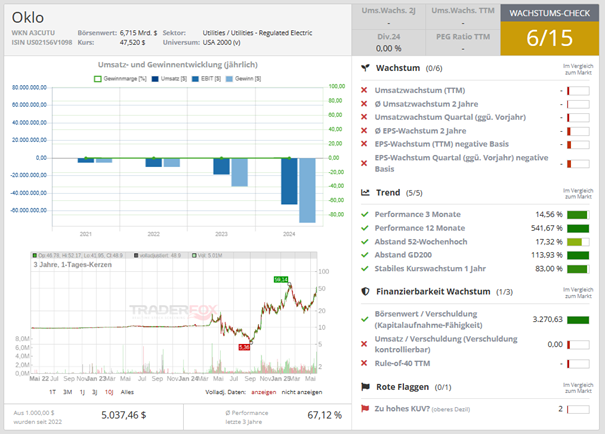
Task: Click the red X beside Umsatz / Verschuldung
Action: pyautogui.click(x=364, y=344)
